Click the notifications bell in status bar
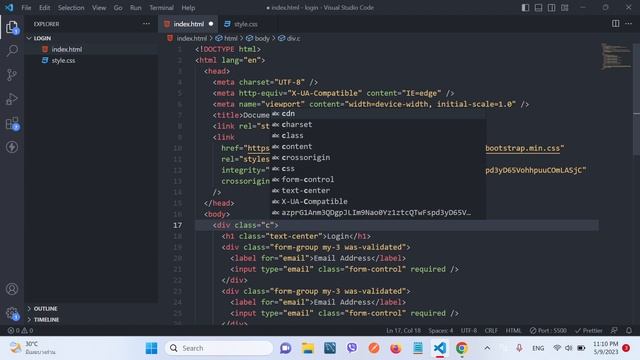This screenshot has height=360, width=640. [629, 331]
